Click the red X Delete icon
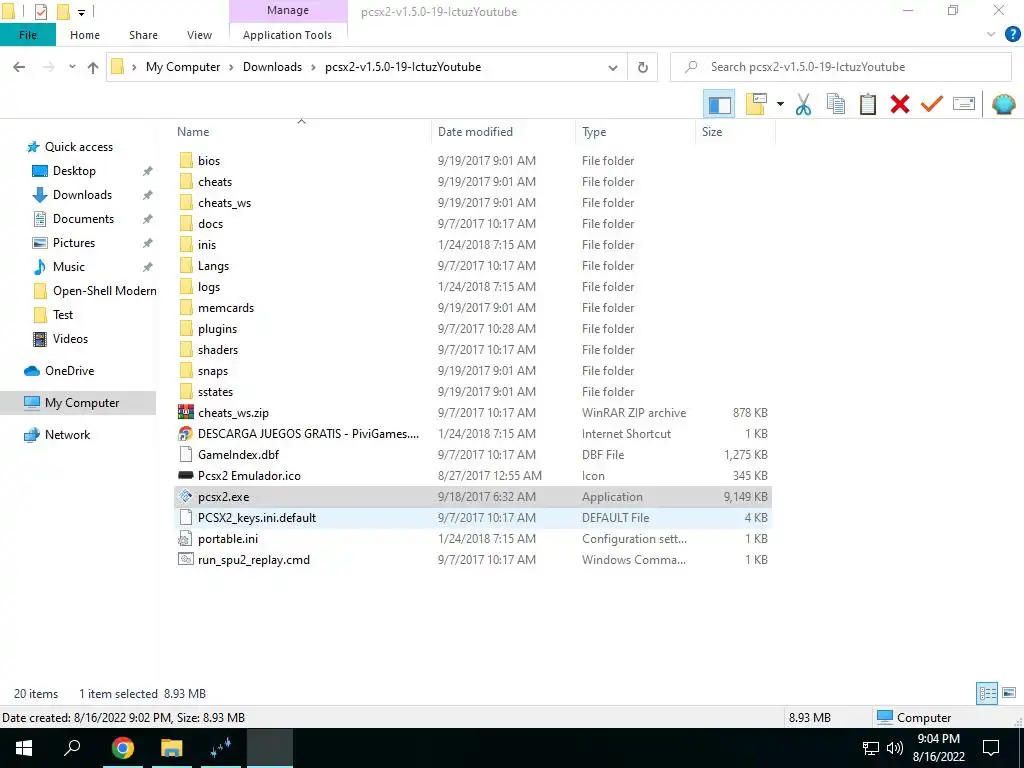Image resolution: width=1024 pixels, height=768 pixels. click(x=899, y=104)
